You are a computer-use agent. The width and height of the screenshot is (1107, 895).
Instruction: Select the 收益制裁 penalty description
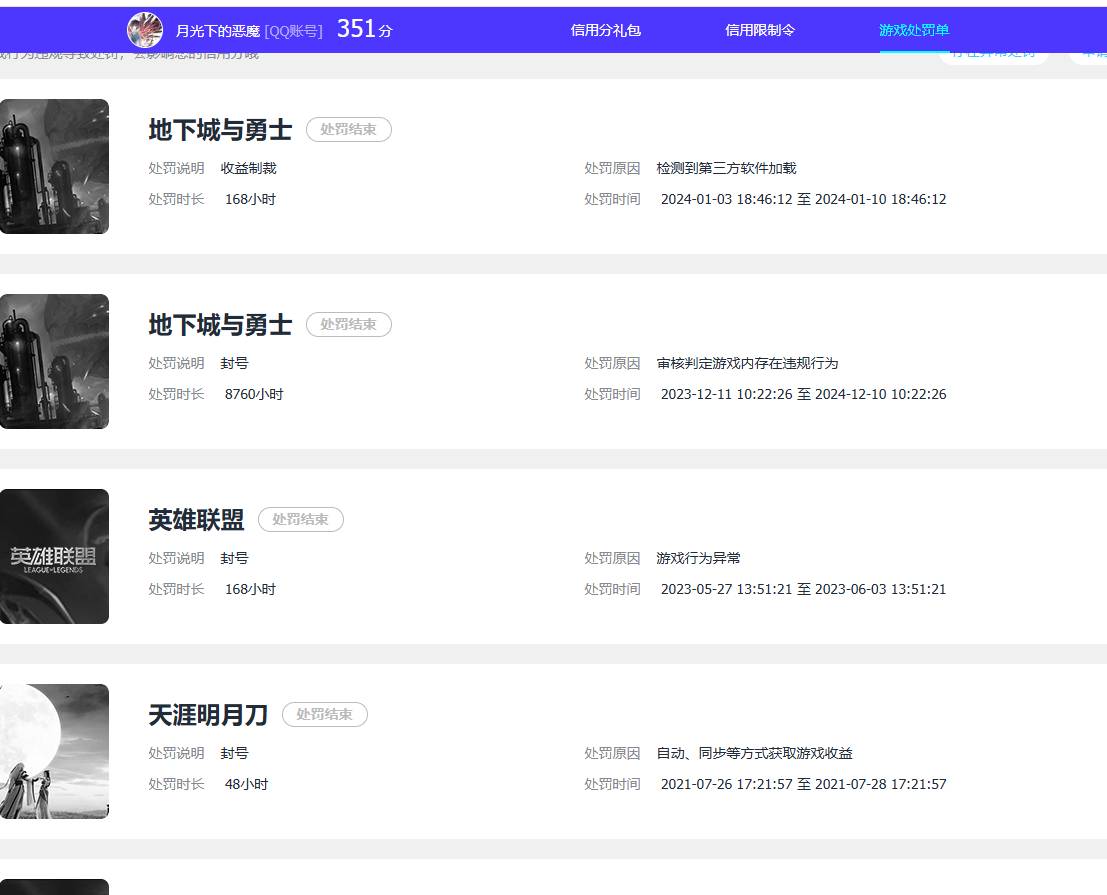click(249, 168)
